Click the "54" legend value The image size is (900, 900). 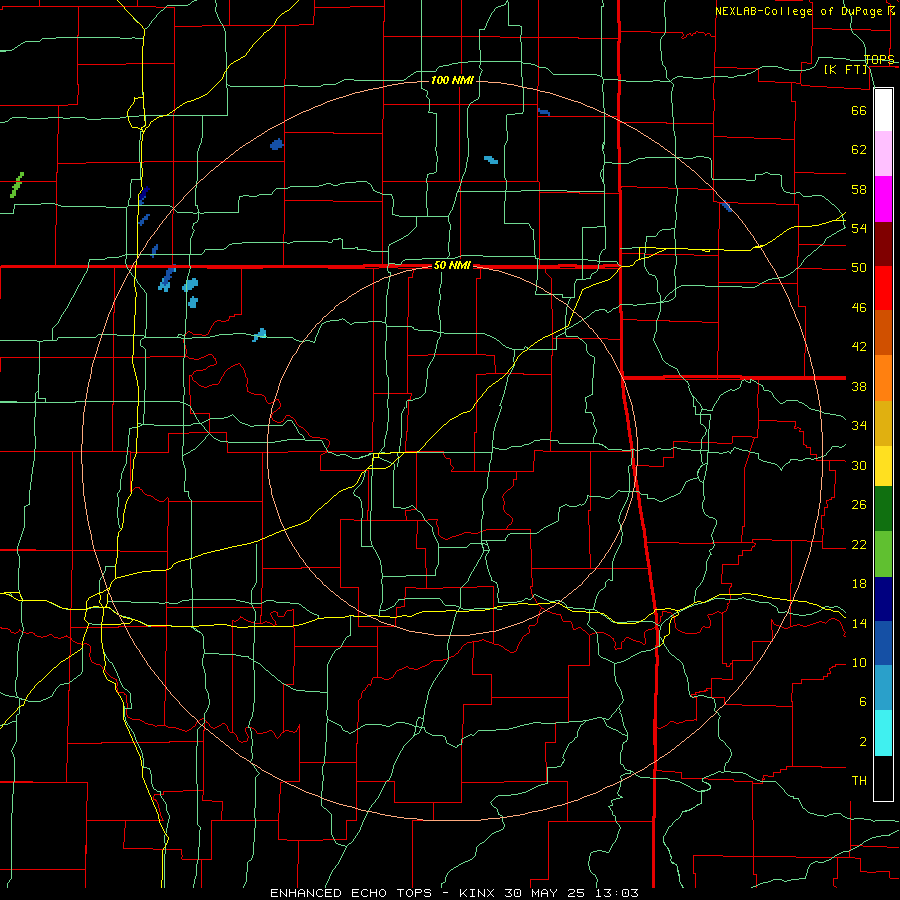859,228
